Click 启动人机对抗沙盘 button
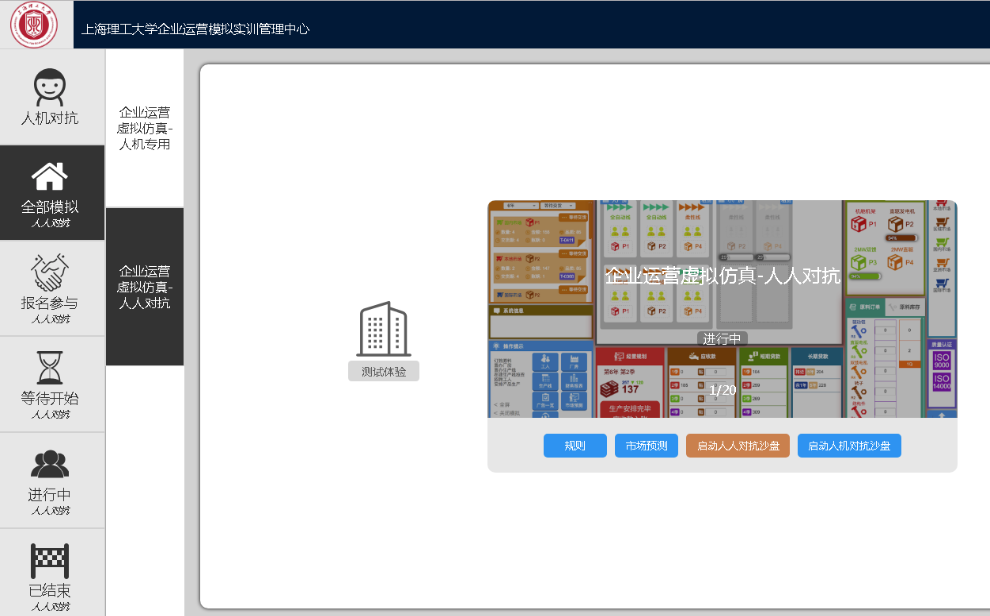Screen dimensions: 990x616 [849, 446]
